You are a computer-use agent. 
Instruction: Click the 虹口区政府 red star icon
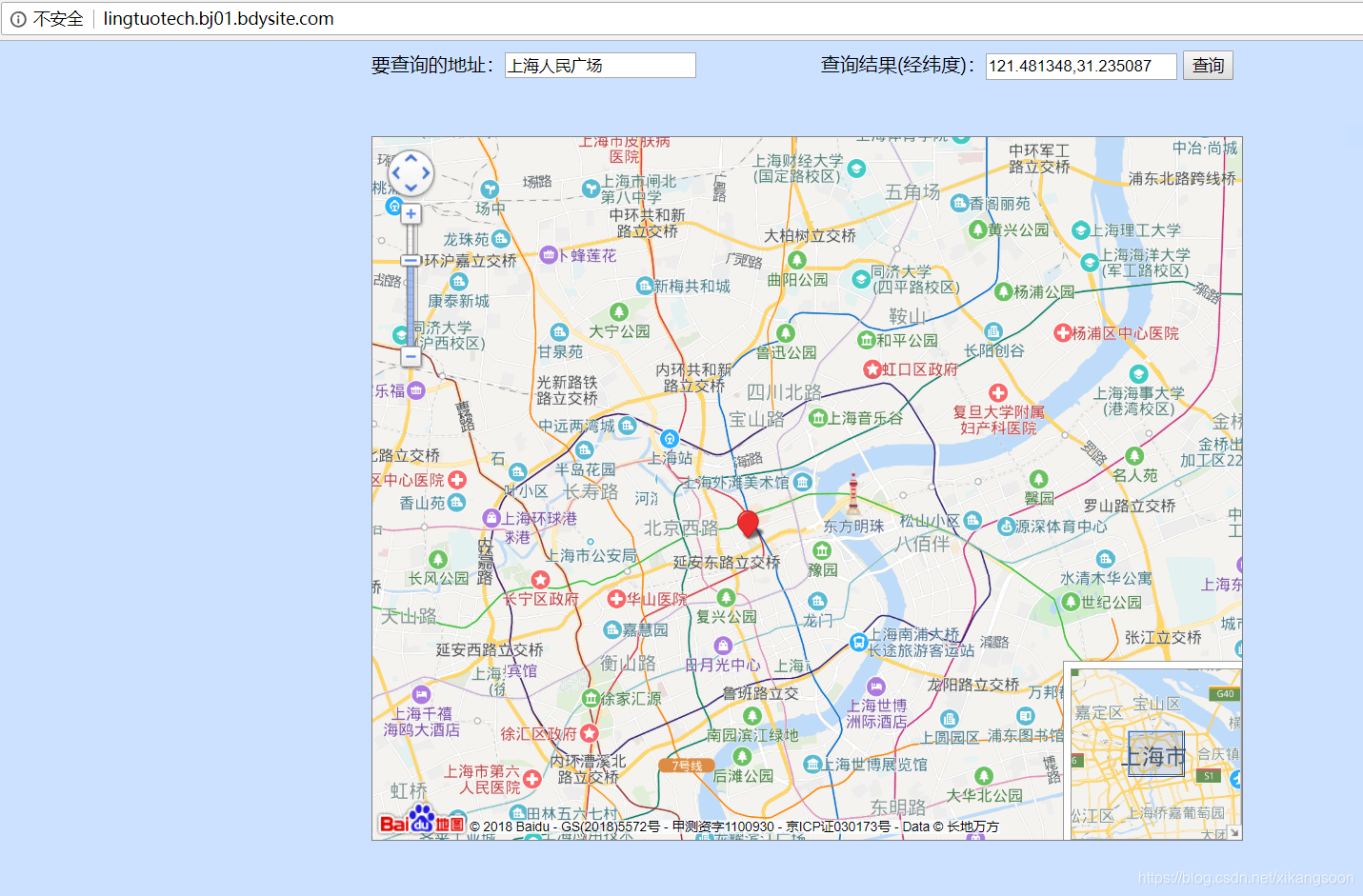(872, 369)
